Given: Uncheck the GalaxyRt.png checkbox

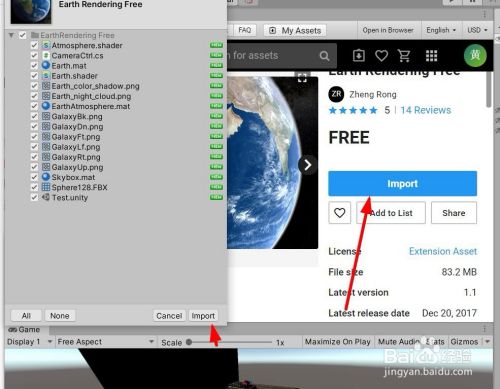Looking at the screenshot, I should pyautogui.click(x=34, y=157).
